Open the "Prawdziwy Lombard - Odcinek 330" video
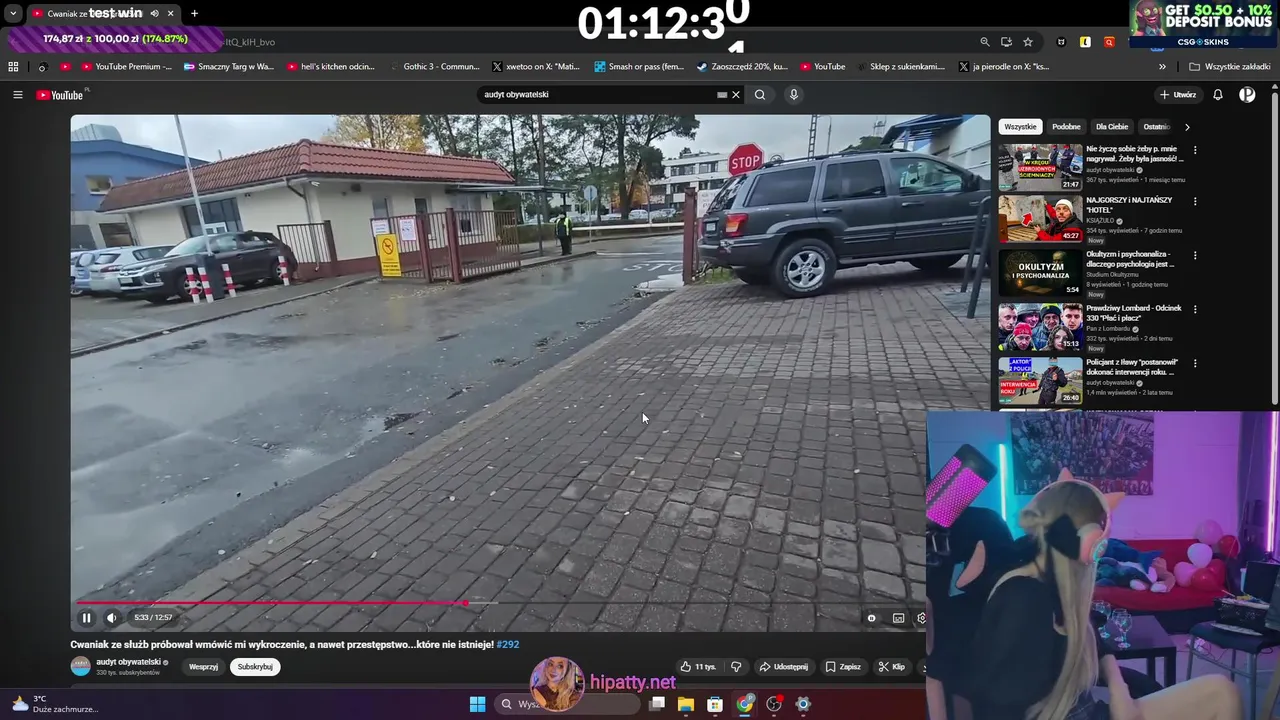Viewport: 1280px width, 720px height. click(1040, 327)
